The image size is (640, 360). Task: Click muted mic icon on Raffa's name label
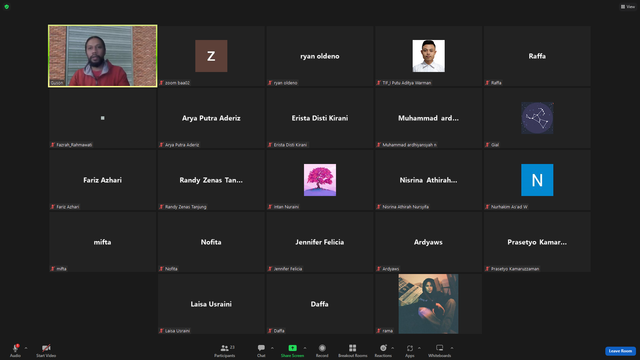(487, 83)
